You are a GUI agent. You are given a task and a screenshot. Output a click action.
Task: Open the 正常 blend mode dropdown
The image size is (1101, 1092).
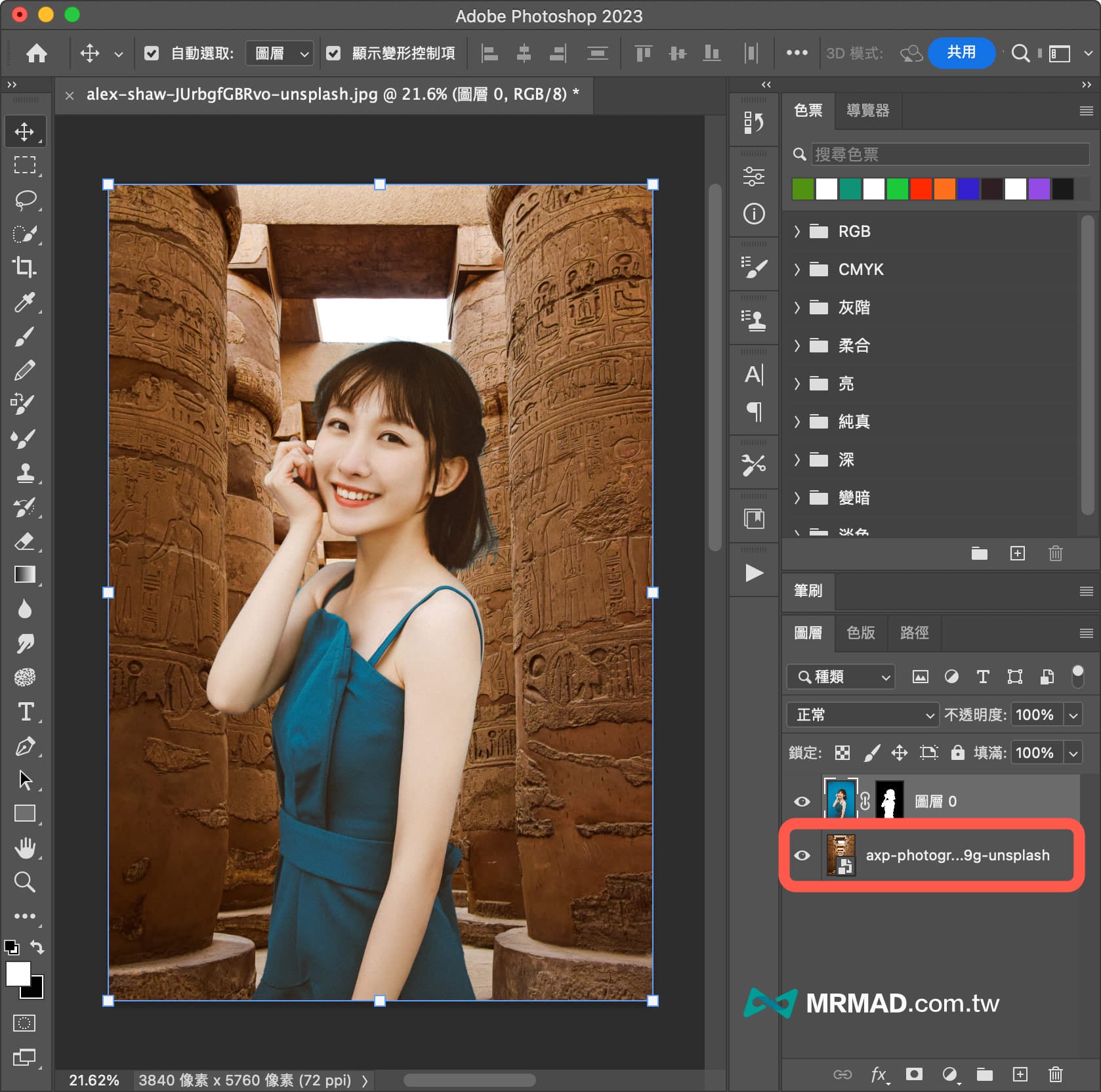pos(863,715)
